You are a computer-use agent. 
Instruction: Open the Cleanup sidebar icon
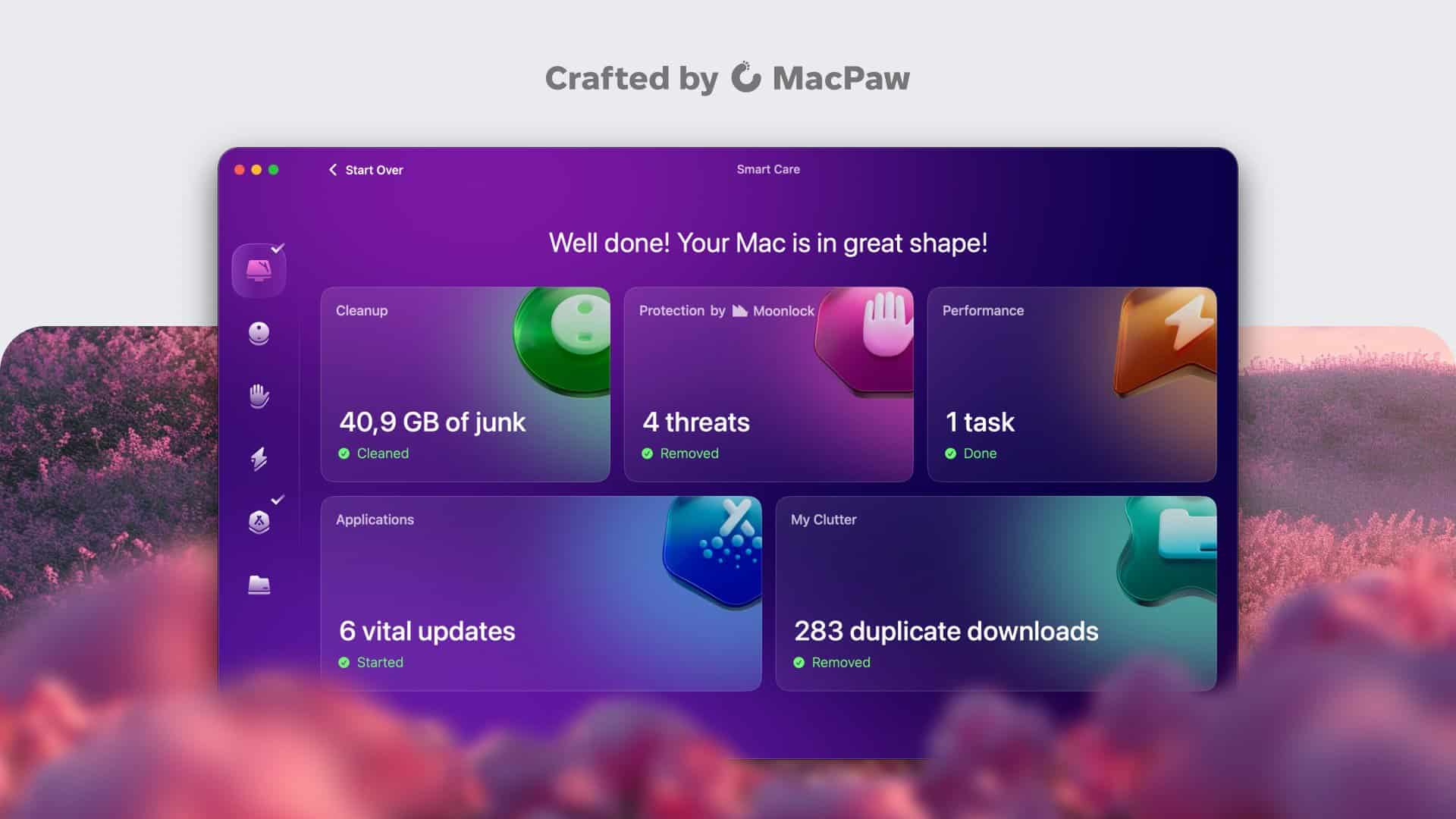(259, 333)
